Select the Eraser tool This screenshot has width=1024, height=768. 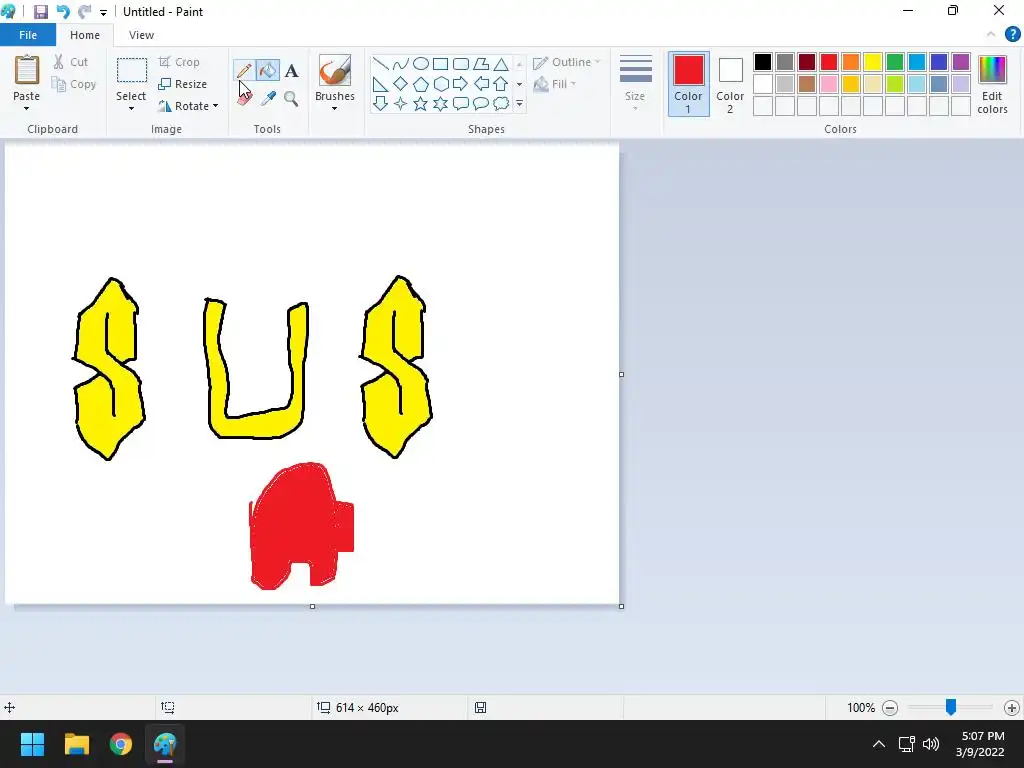[x=244, y=99]
